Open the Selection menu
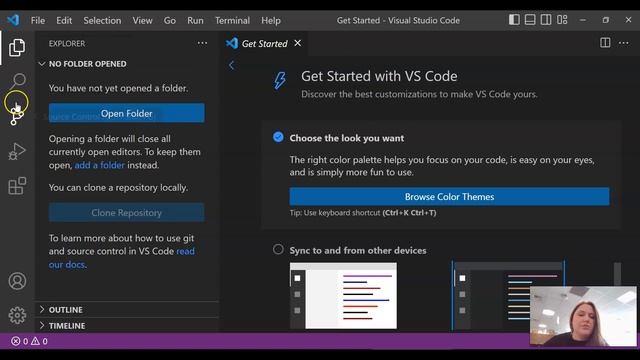This screenshot has height=360, width=640. [102, 20]
